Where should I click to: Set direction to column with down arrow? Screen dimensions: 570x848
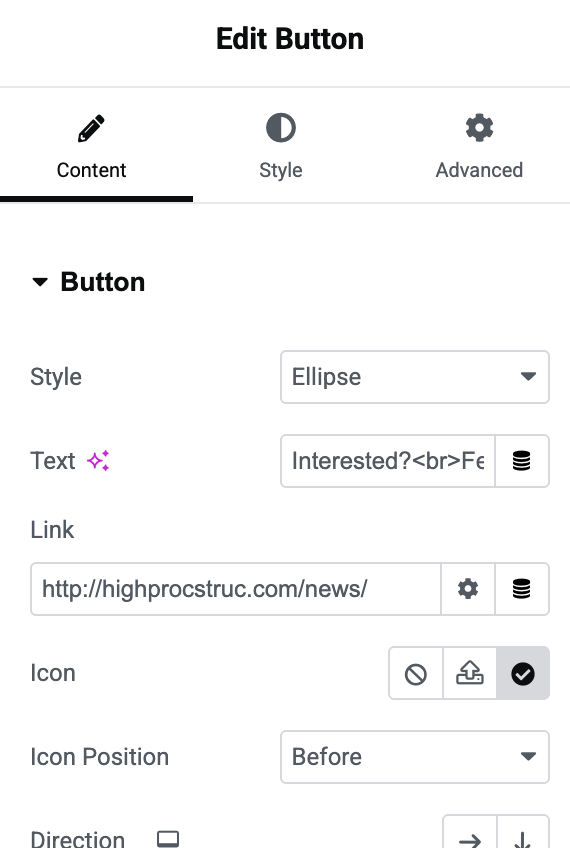point(523,833)
